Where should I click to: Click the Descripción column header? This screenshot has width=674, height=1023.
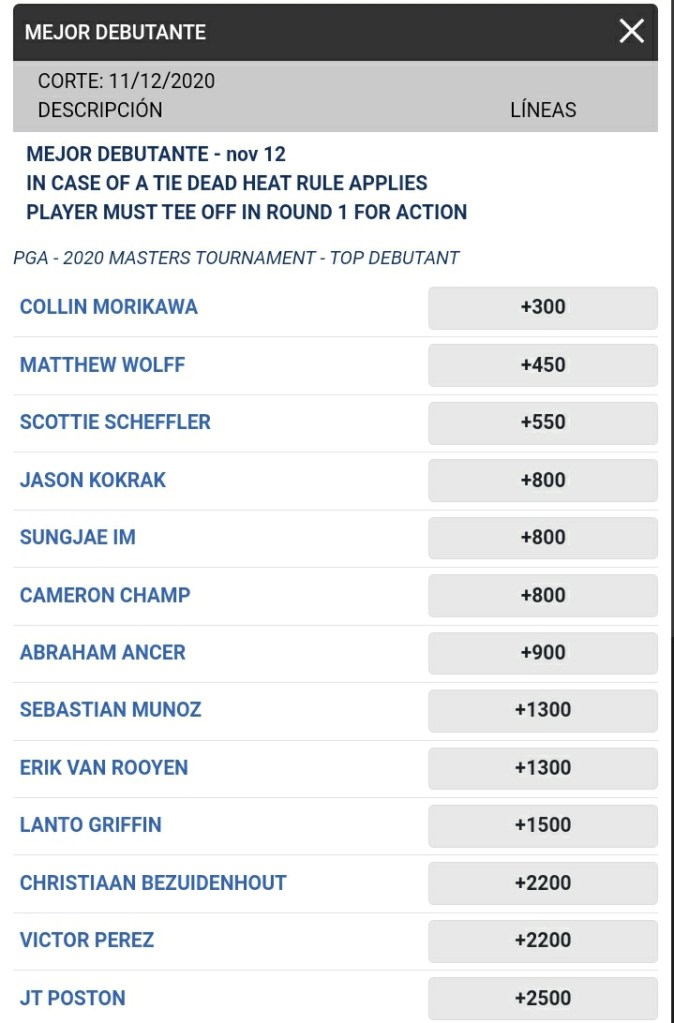coord(100,110)
